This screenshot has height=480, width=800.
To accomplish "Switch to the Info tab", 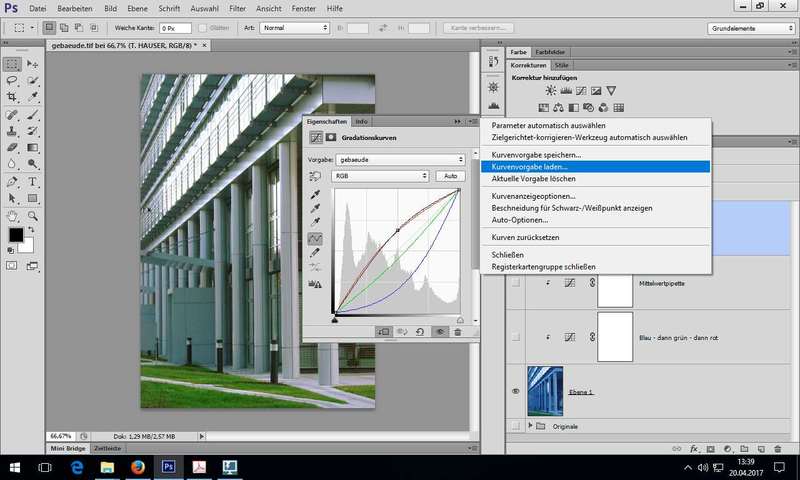I will click(x=362, y=121).
